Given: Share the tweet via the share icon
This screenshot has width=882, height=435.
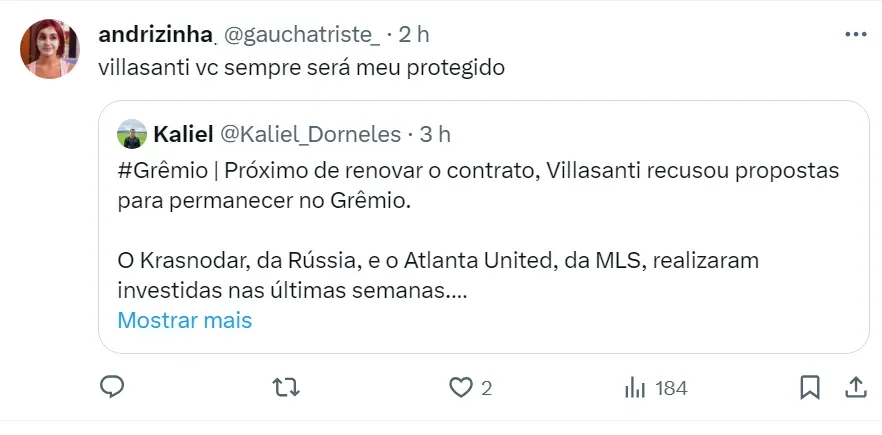Looking at the screenshot, I should [856, 387].
